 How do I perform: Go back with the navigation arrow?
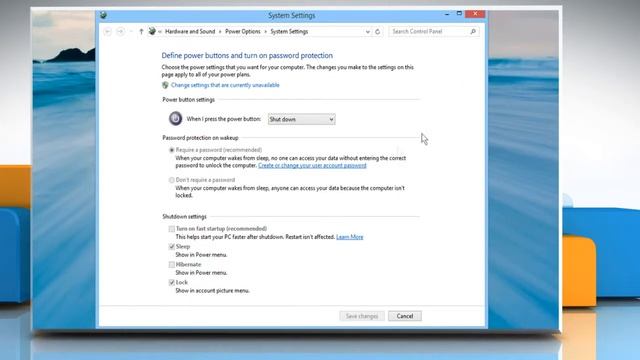(x=108, y=31)
